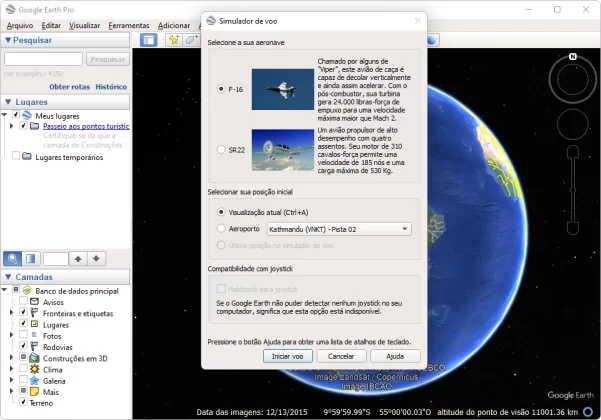The image size is (601, 420).
Task: Open the airport dropdown showing Kathmandu
Action: [339, 229]
